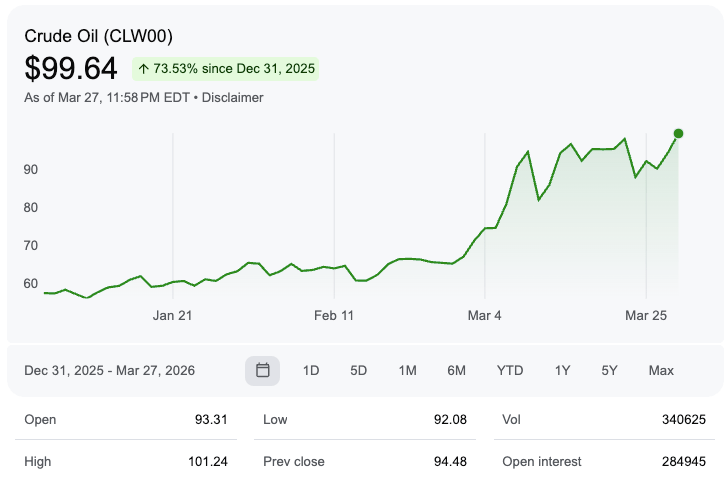Show the Max time range
Screen dimensions: 726x489
click(661, 370)
